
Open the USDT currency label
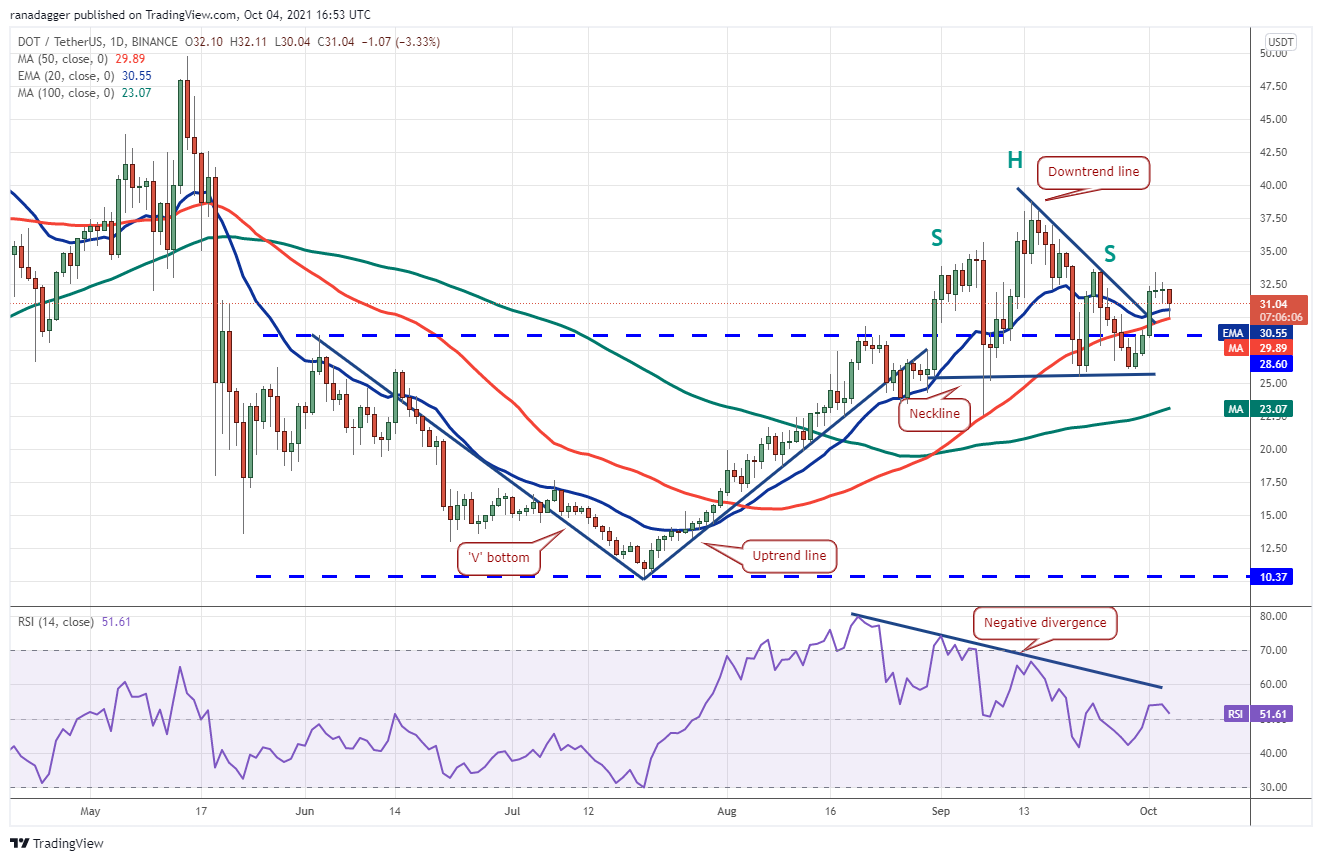pyautogui.click(x=1281, y=42)
